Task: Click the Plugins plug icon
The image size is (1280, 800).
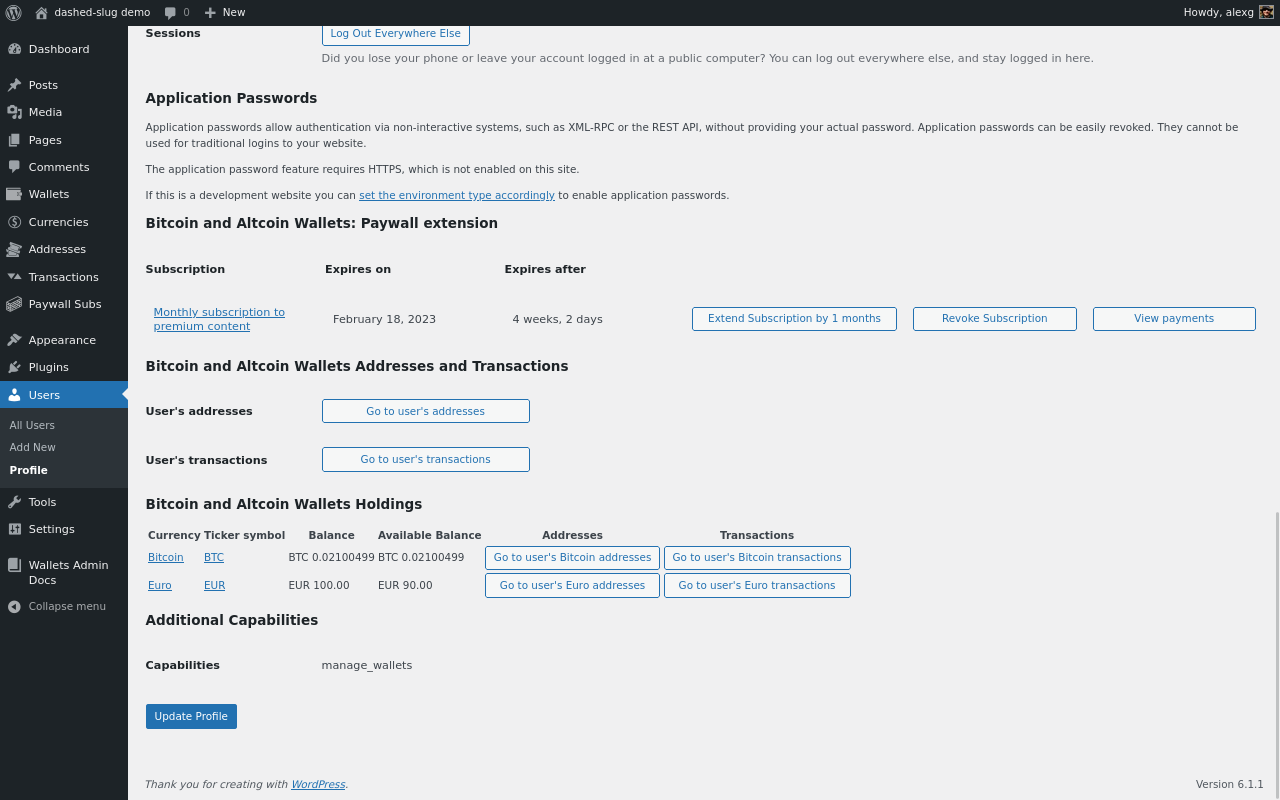Action: tap(14, 367)
